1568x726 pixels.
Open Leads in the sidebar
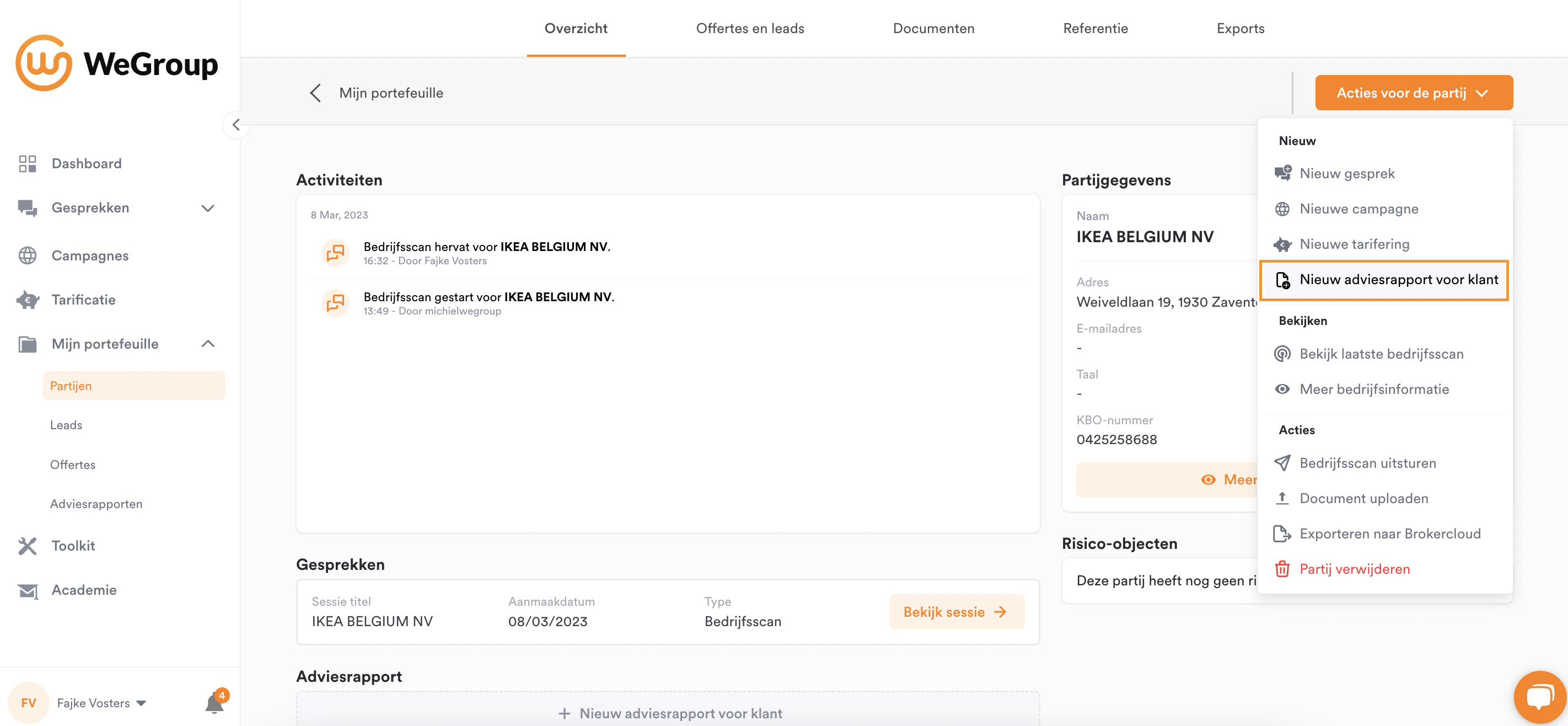66,425
